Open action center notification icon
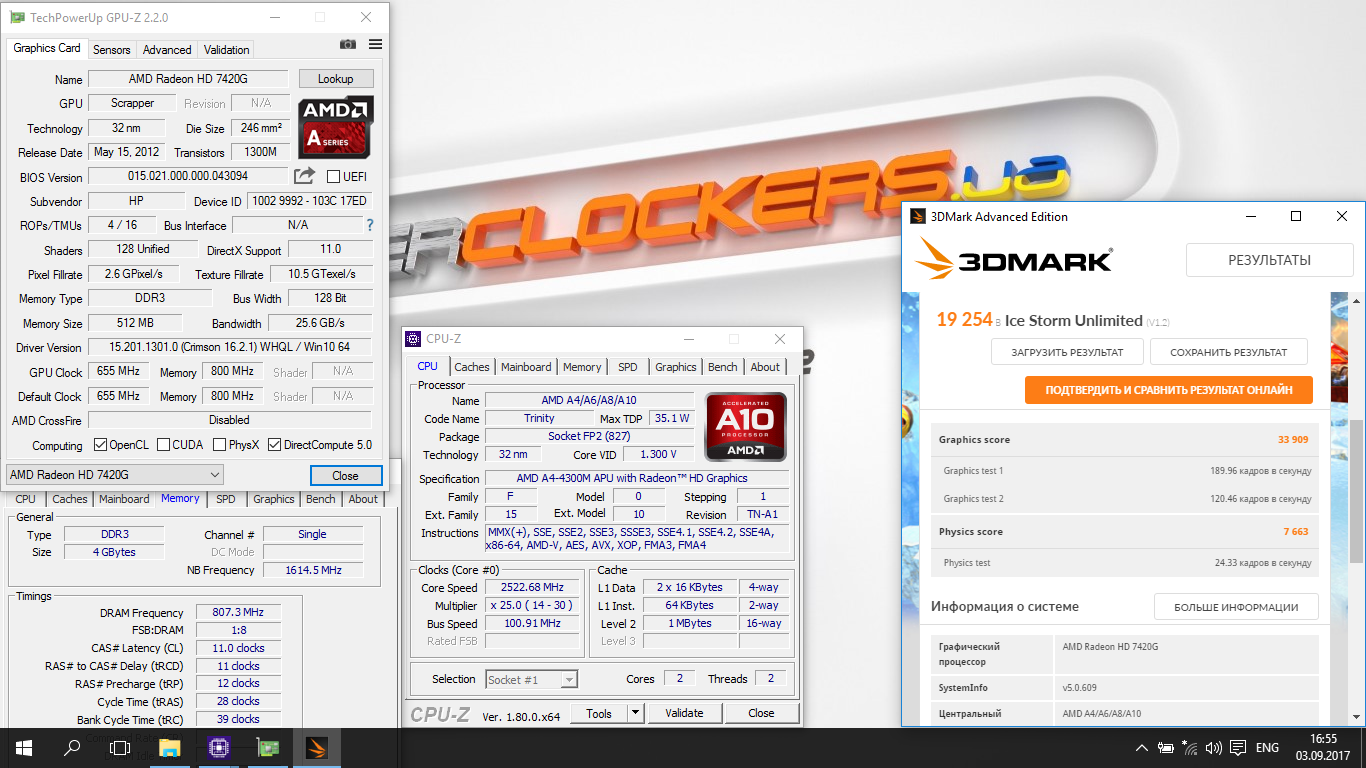The height and width of the screenshot is (768, 1366). pyautogui.click(x=1238, y=748)
